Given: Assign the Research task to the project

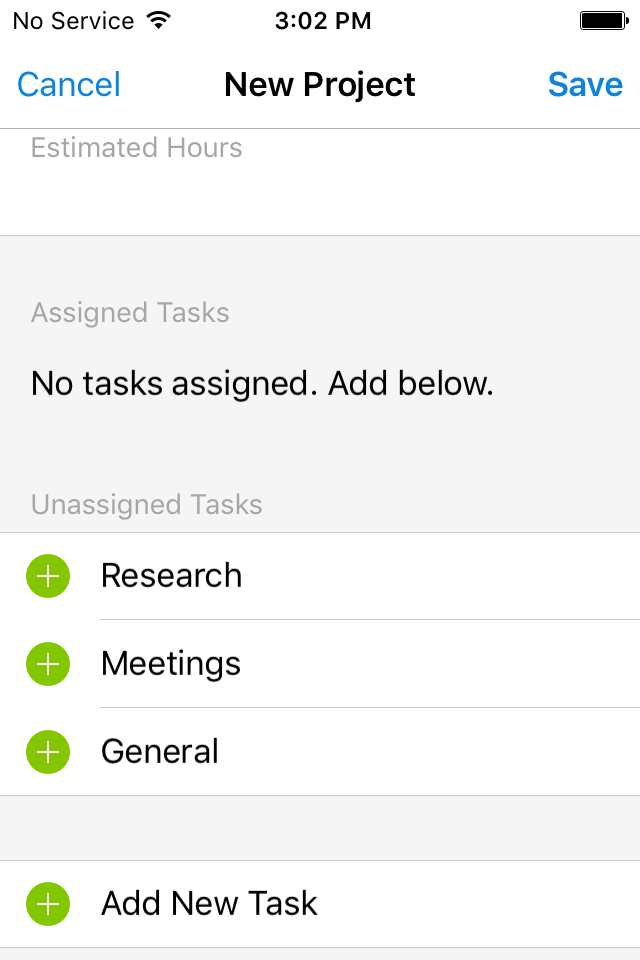Looking at the screenshot, I should coord(47,576).
